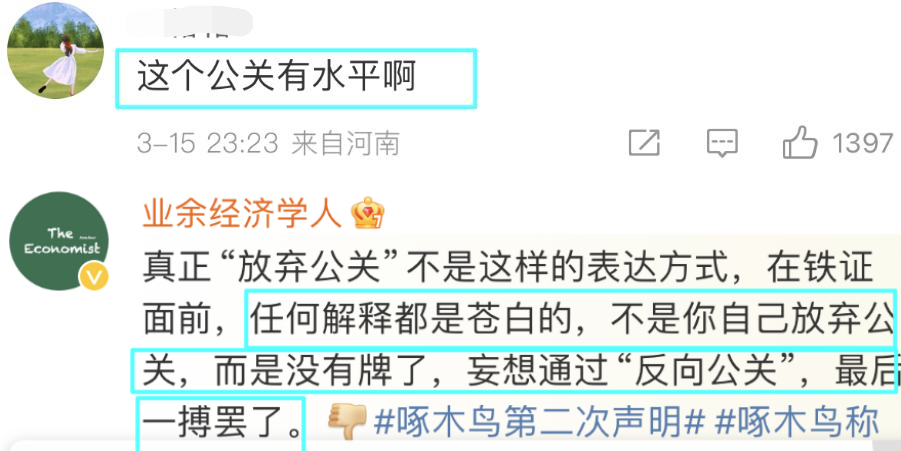Click text 真正"放弃公关"不是这样的表达方式
Screen dimensions: 901x451
tap(422, 267)
